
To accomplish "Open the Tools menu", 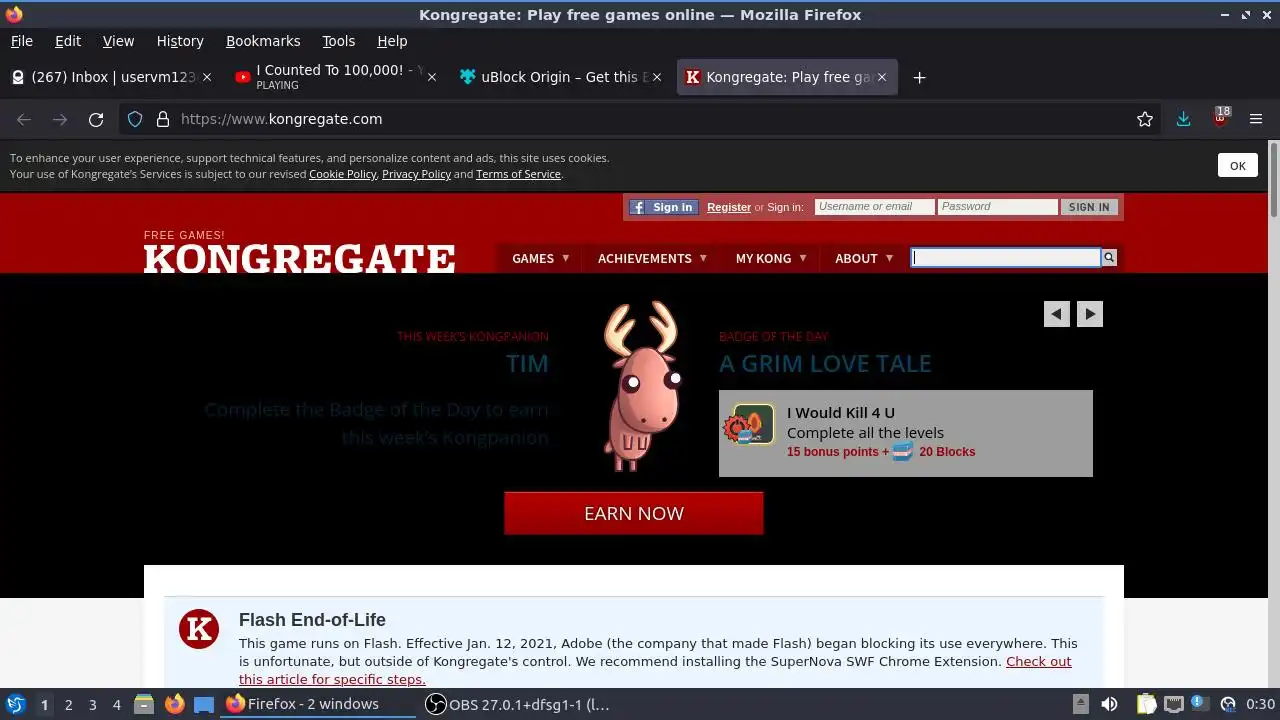I will pyautogui.click(x=338, y=41).
